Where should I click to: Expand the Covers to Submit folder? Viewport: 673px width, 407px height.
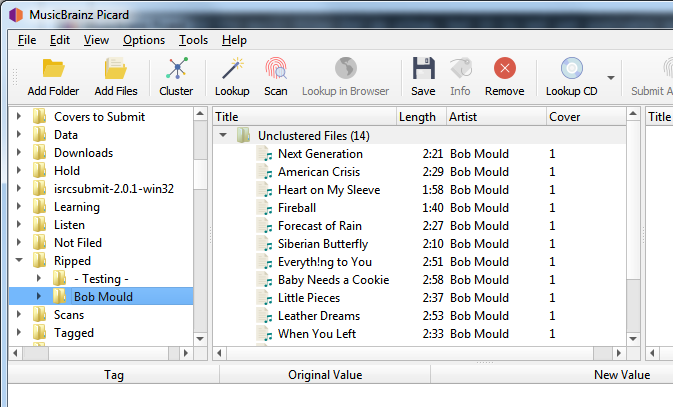pos(18,116)
